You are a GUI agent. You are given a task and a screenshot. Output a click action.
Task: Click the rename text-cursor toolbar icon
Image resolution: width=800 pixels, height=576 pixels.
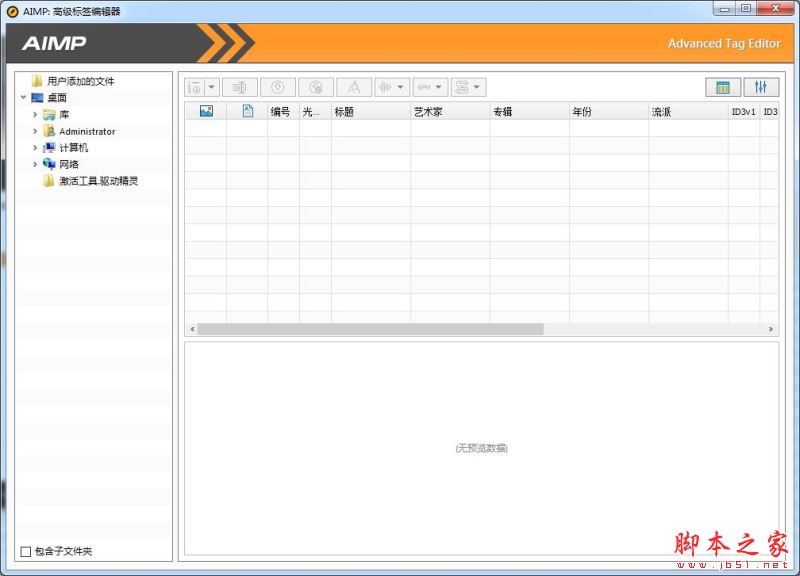coord(240,87)
